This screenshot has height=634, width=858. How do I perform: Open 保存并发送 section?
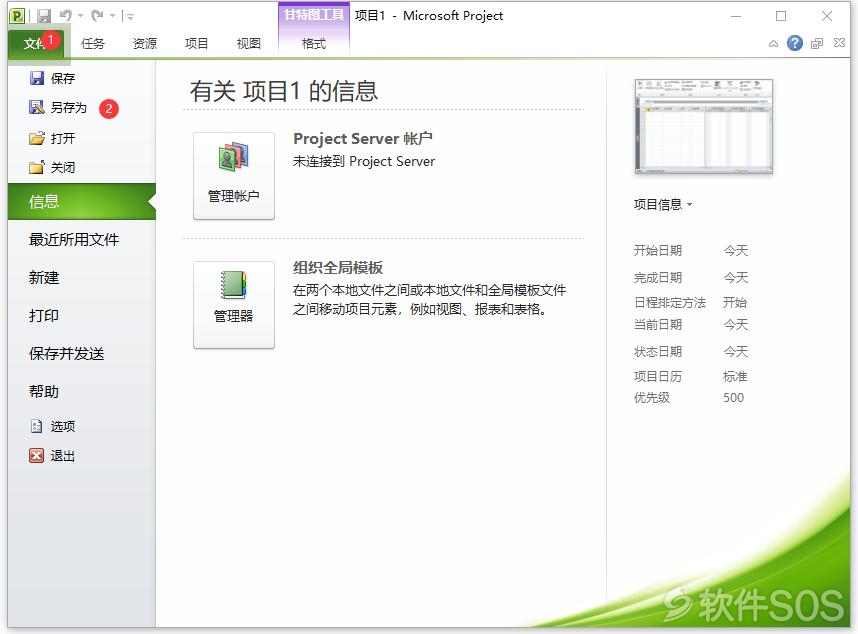click(66, 353)
